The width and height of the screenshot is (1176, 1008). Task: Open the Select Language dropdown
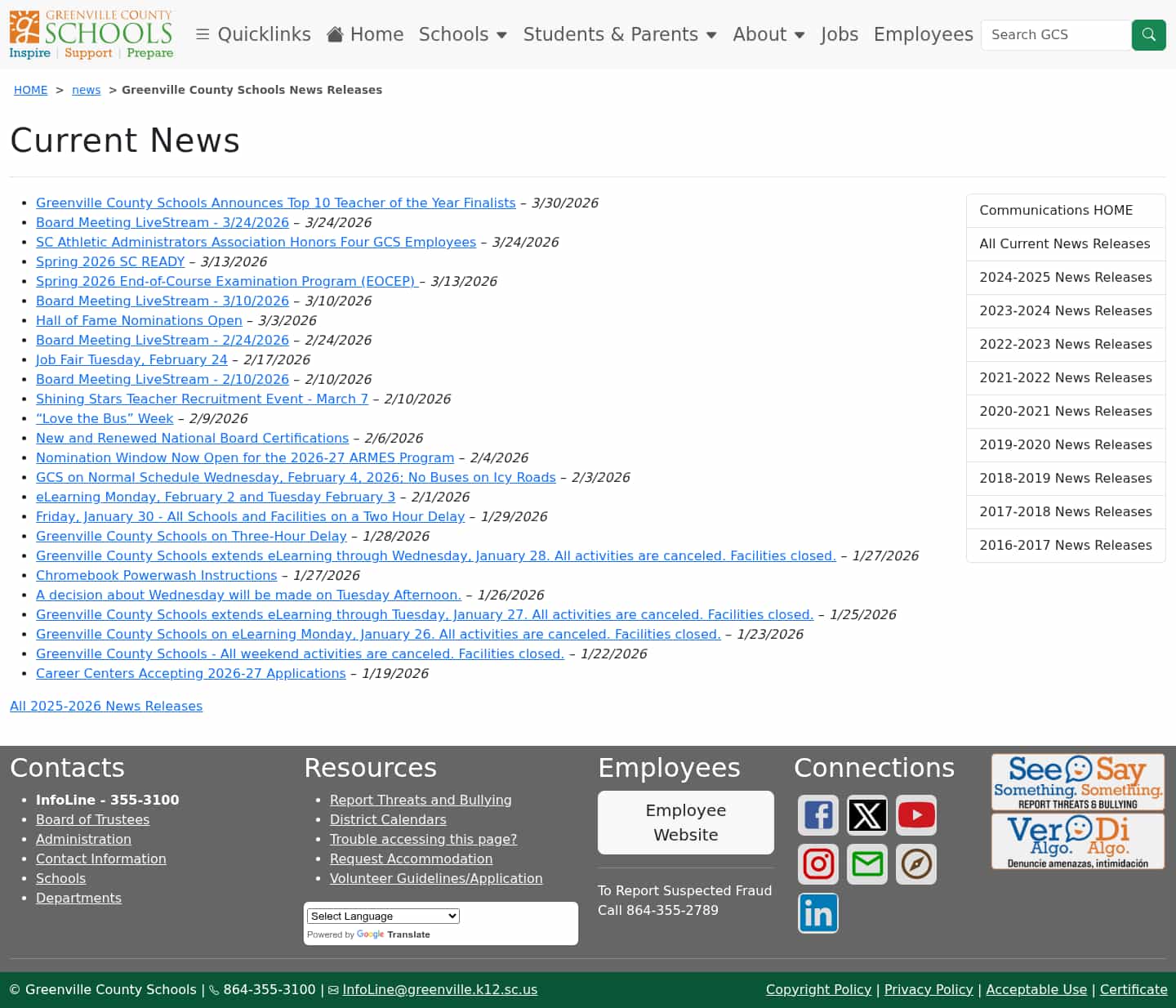tap(381, 916)
